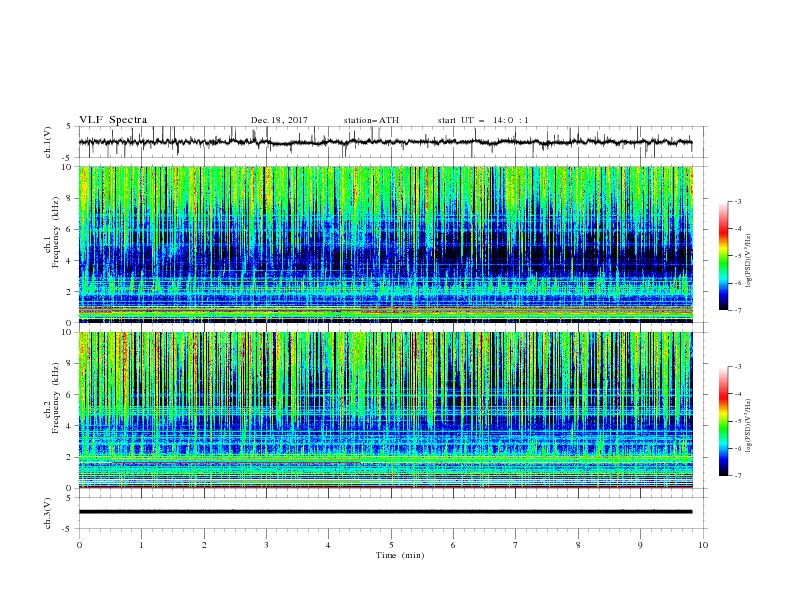
Task: Click the "ch.3(V)" waveform axis label
Action: (x=48, y=513)
